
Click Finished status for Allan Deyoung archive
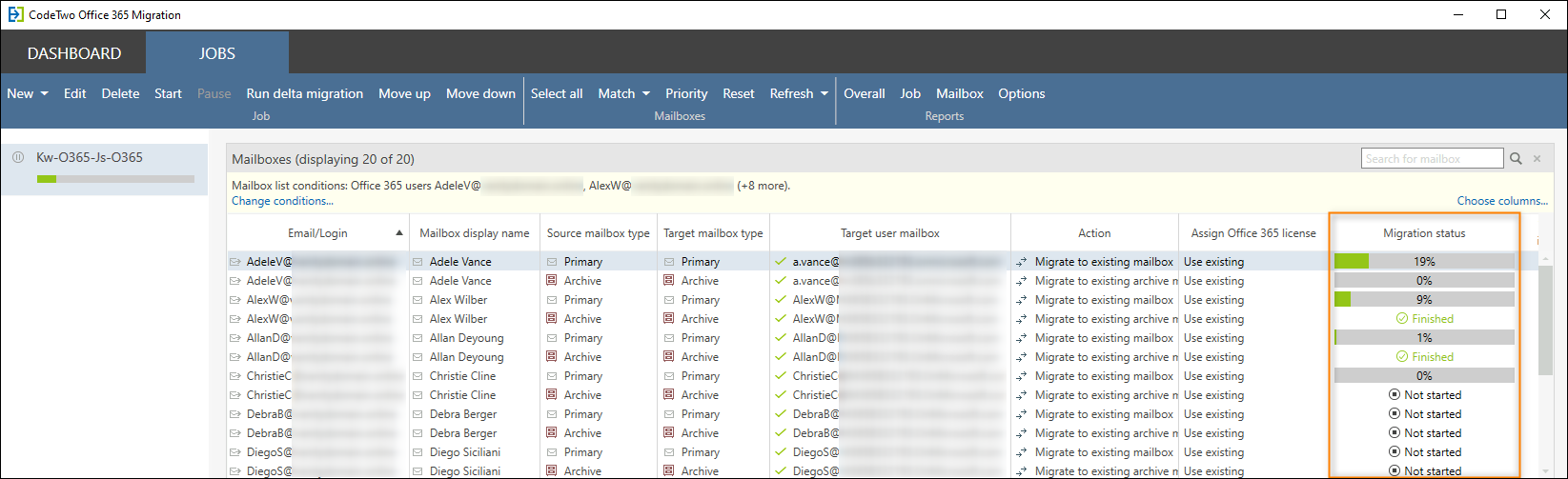1424,357
